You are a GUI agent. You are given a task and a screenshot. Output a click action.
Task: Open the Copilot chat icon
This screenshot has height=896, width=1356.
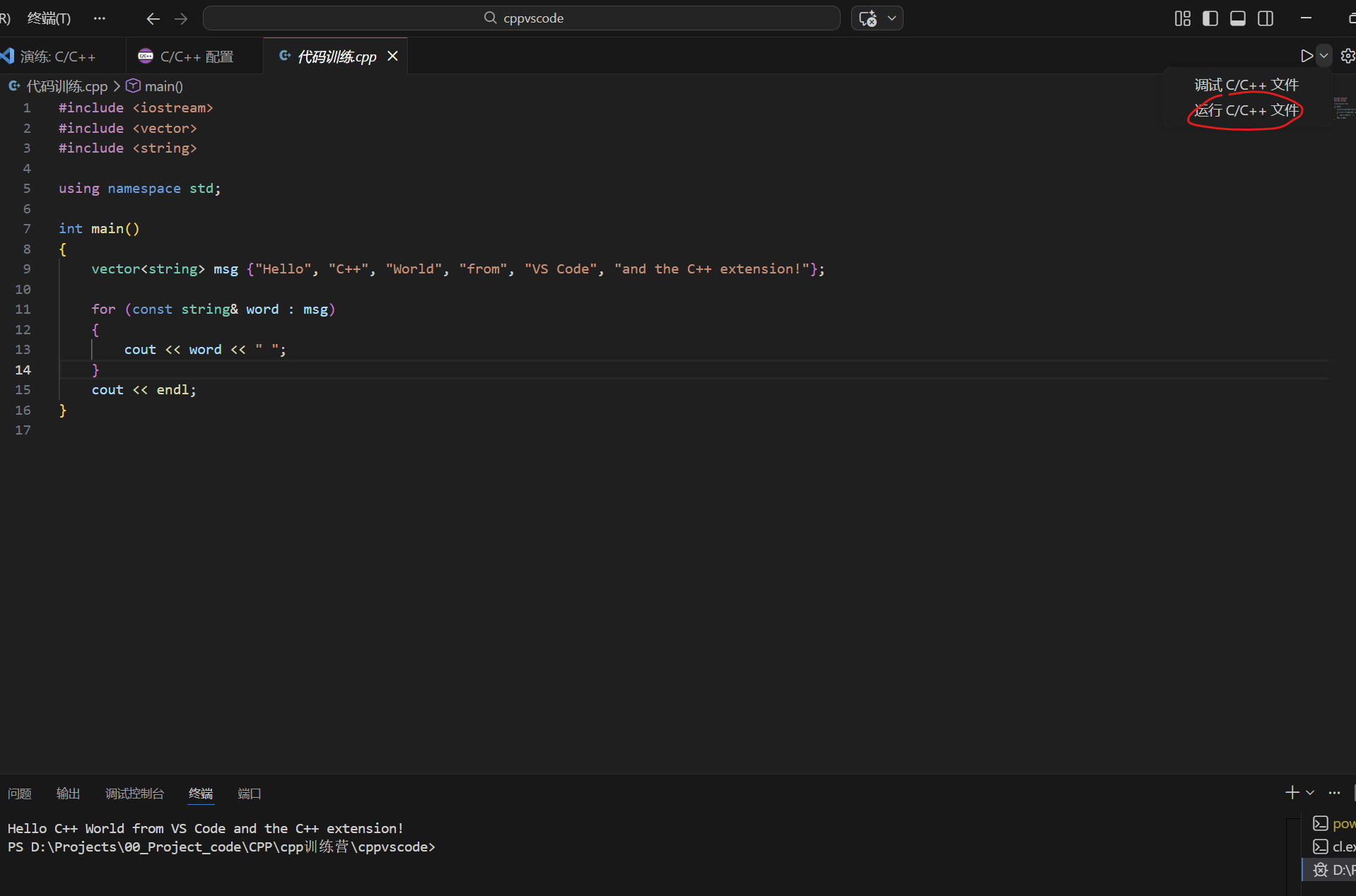tap(867, 18)
